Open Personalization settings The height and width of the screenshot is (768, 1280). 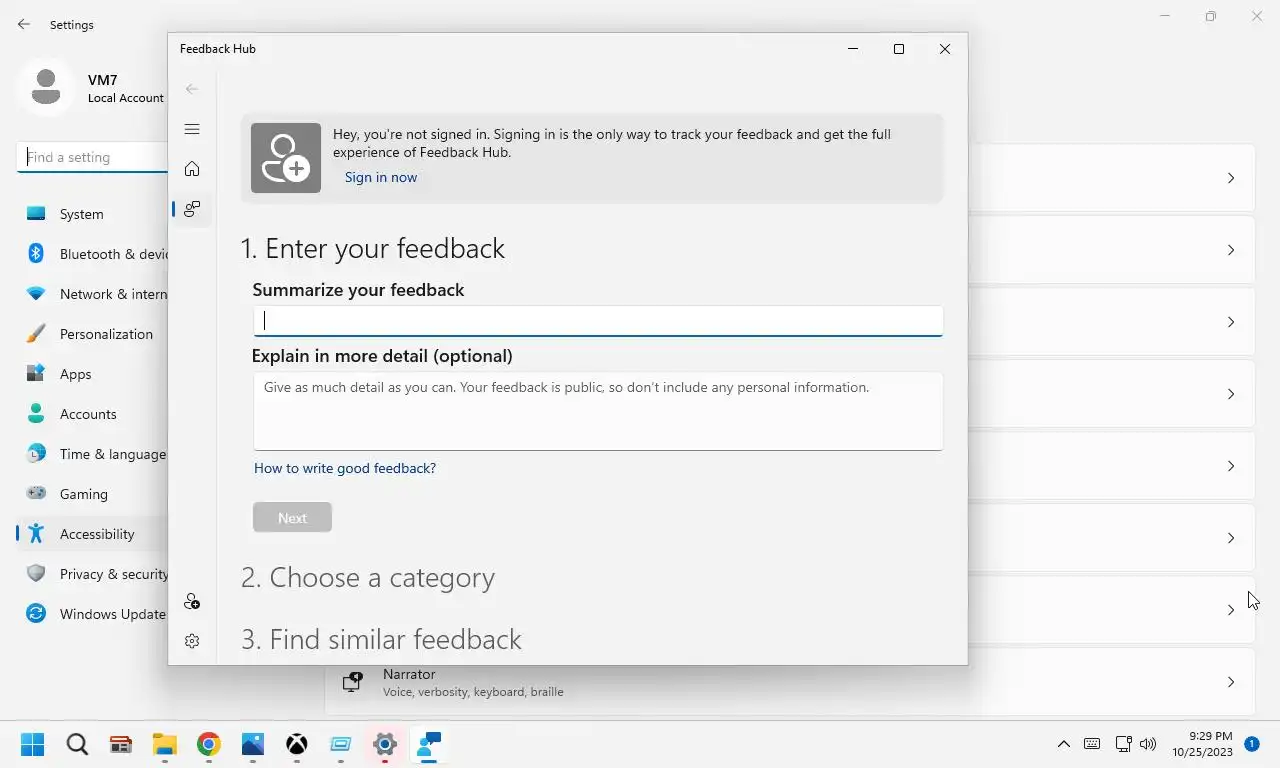[92, 334]
